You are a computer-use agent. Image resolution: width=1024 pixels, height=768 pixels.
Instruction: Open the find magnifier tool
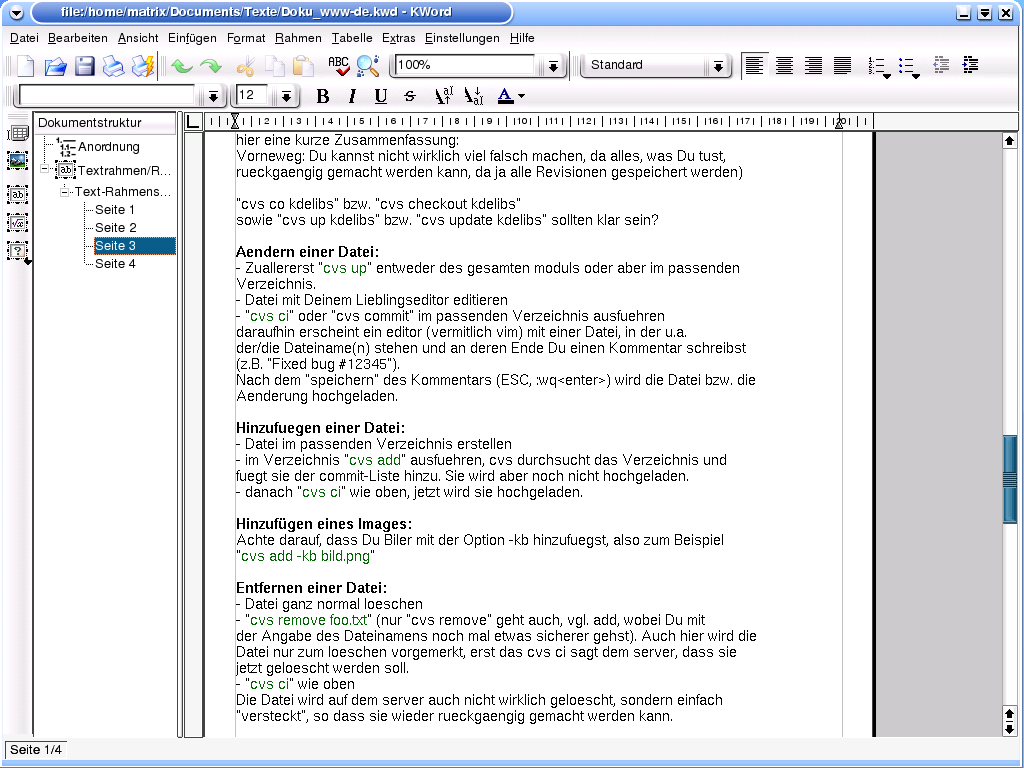[x=368, y=66]
